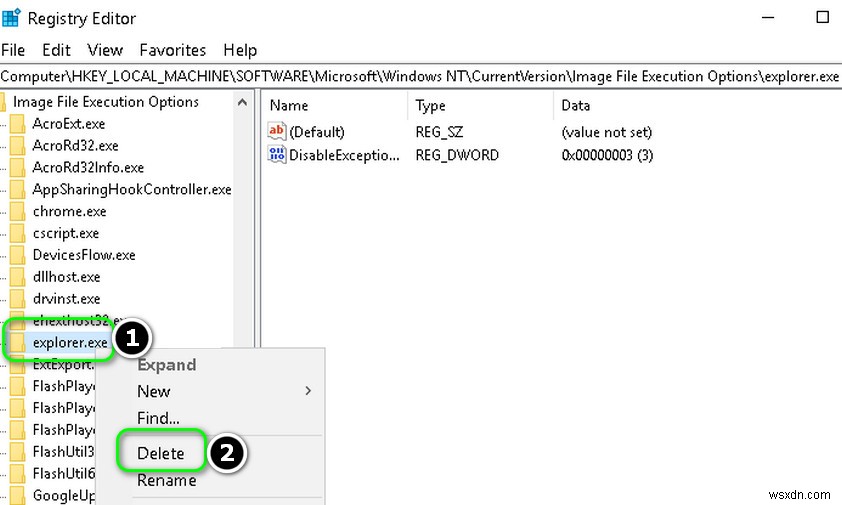The height and width of the screenshot is (505, 842).
Task: Click the drvinst.exe folder icon
Action: [x=18, y=299]
